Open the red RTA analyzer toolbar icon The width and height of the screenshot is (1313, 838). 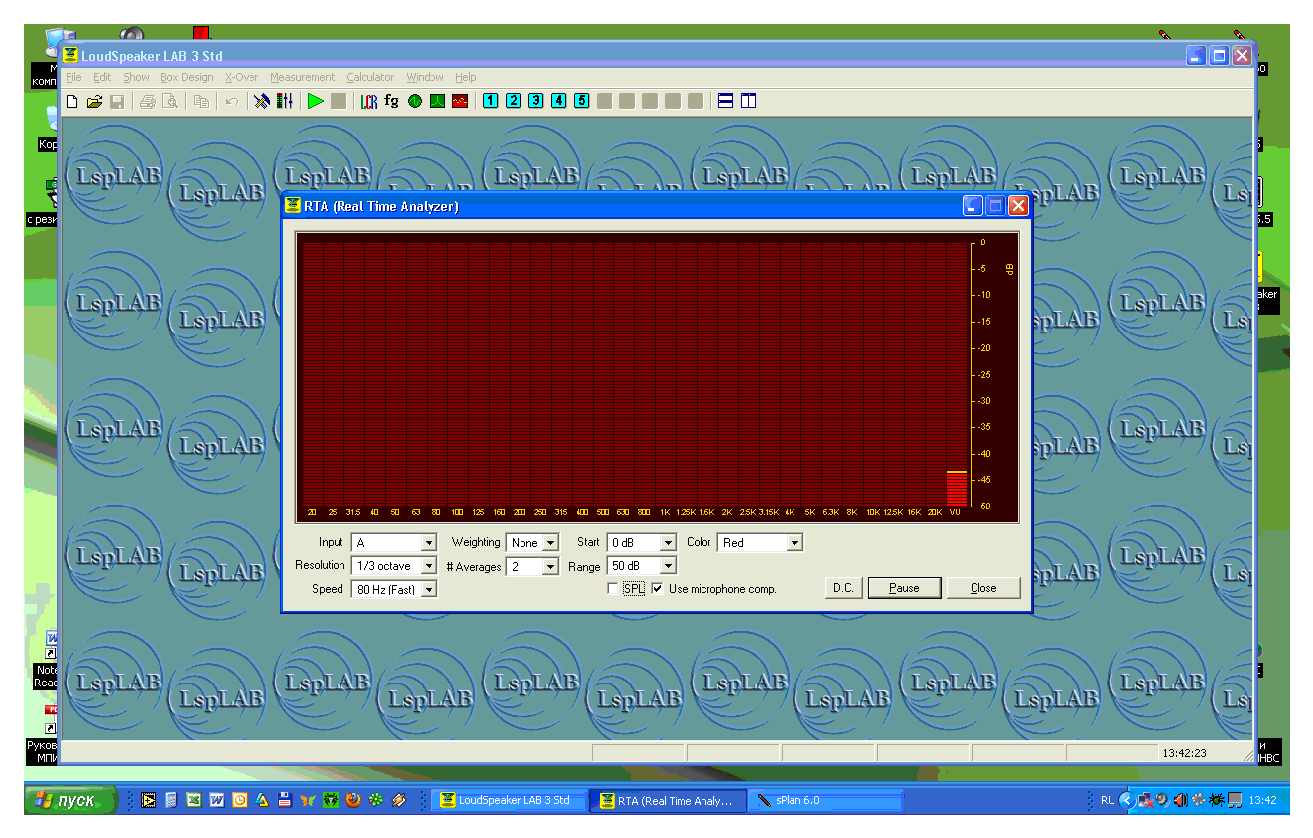point(460,101)
